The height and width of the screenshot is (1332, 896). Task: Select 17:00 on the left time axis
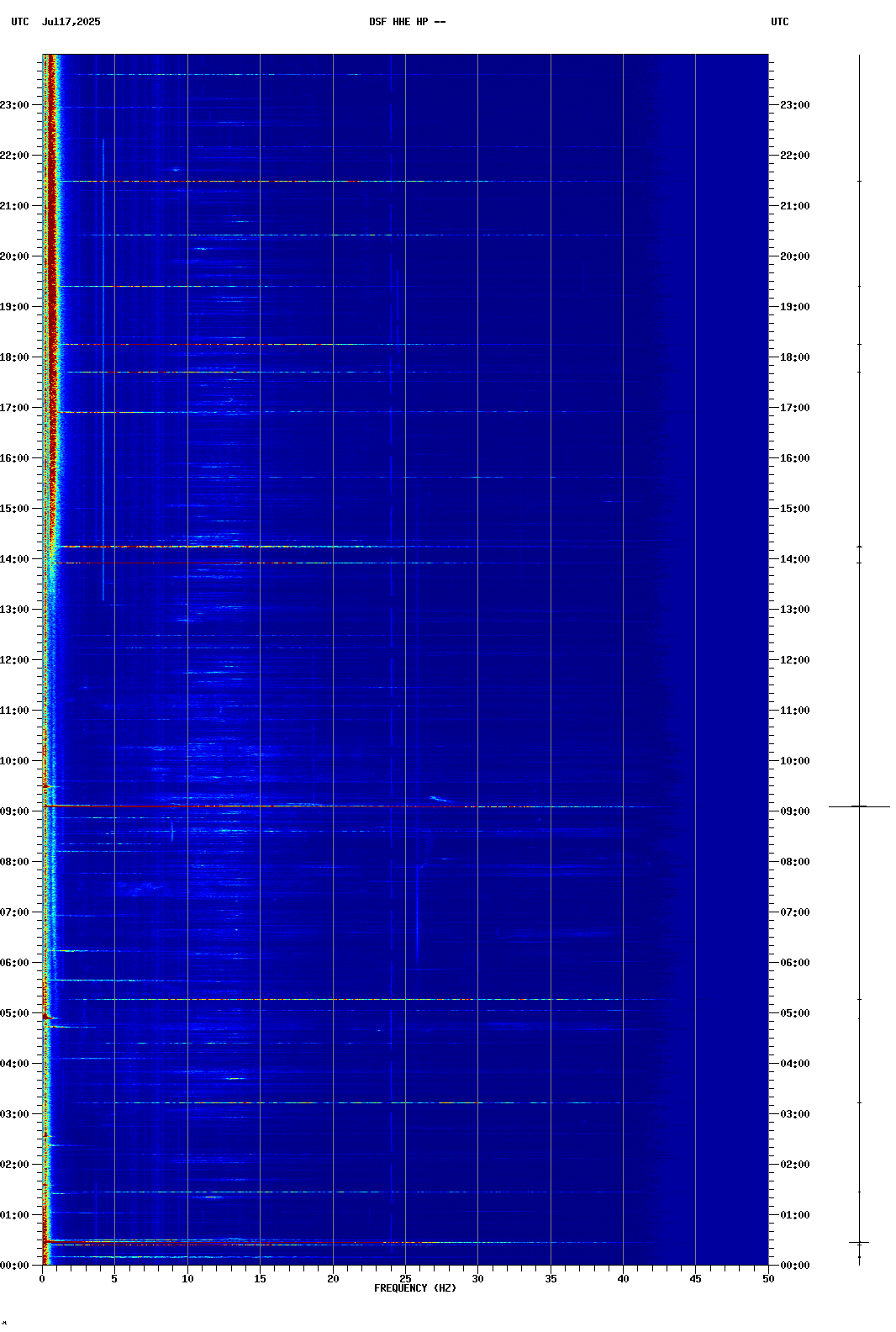[14, 408]
